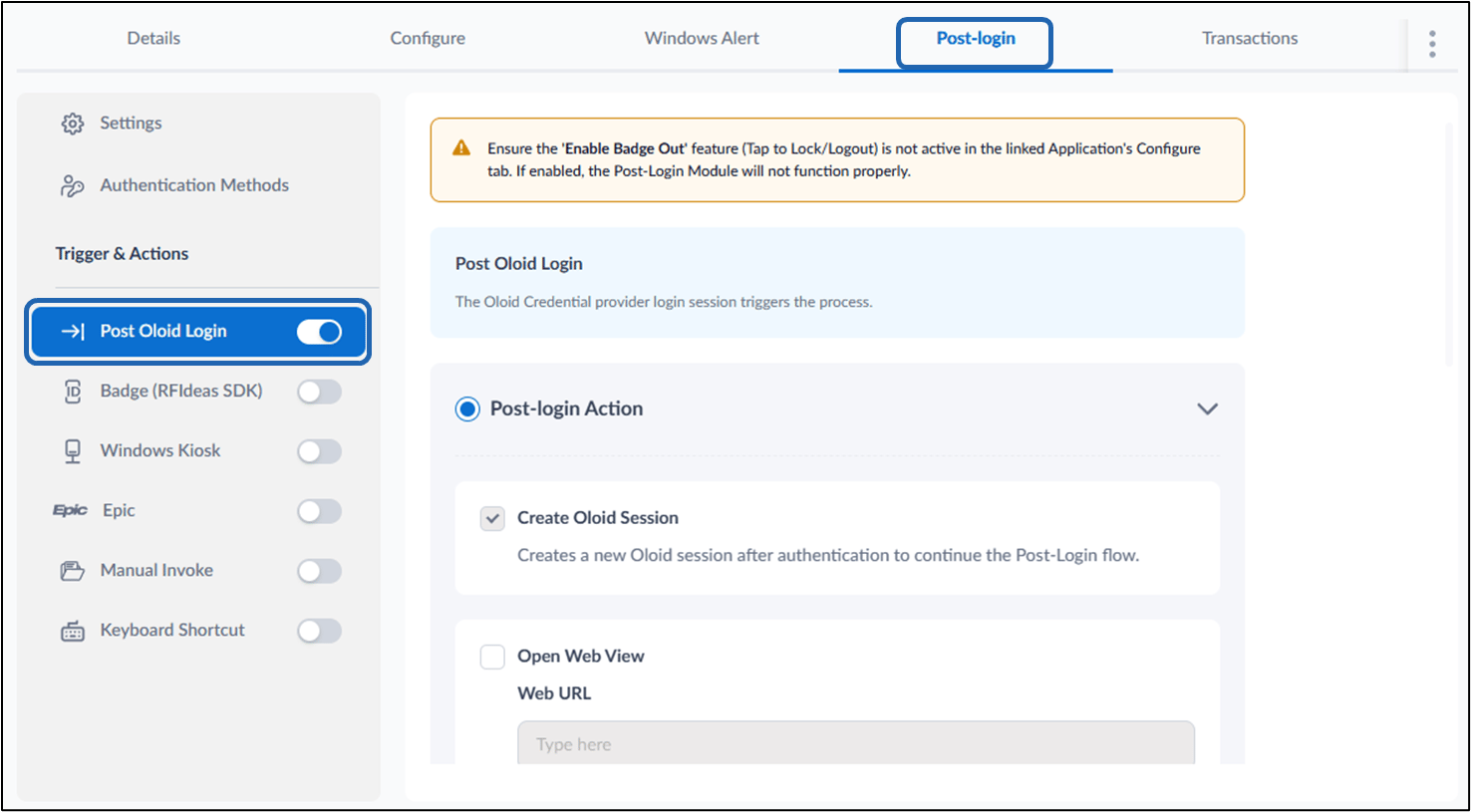The image size is (1471, 812).
Task: Click the 'Web URL' field label
Action: (x=554, y=693)
